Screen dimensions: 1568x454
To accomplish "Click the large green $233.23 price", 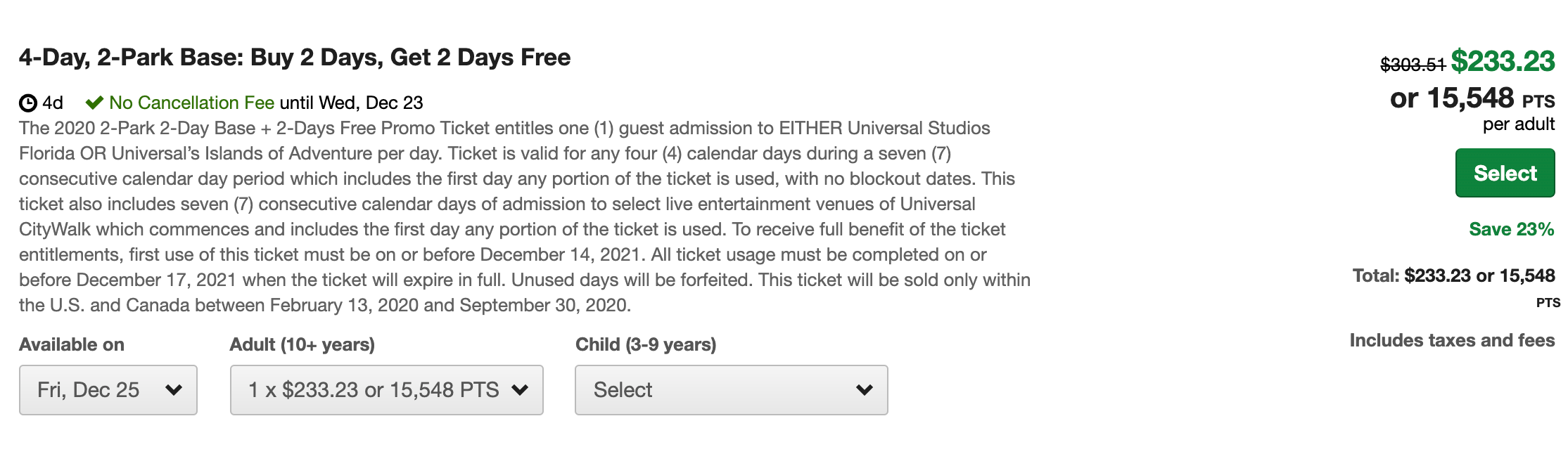I will (1503, 62).
